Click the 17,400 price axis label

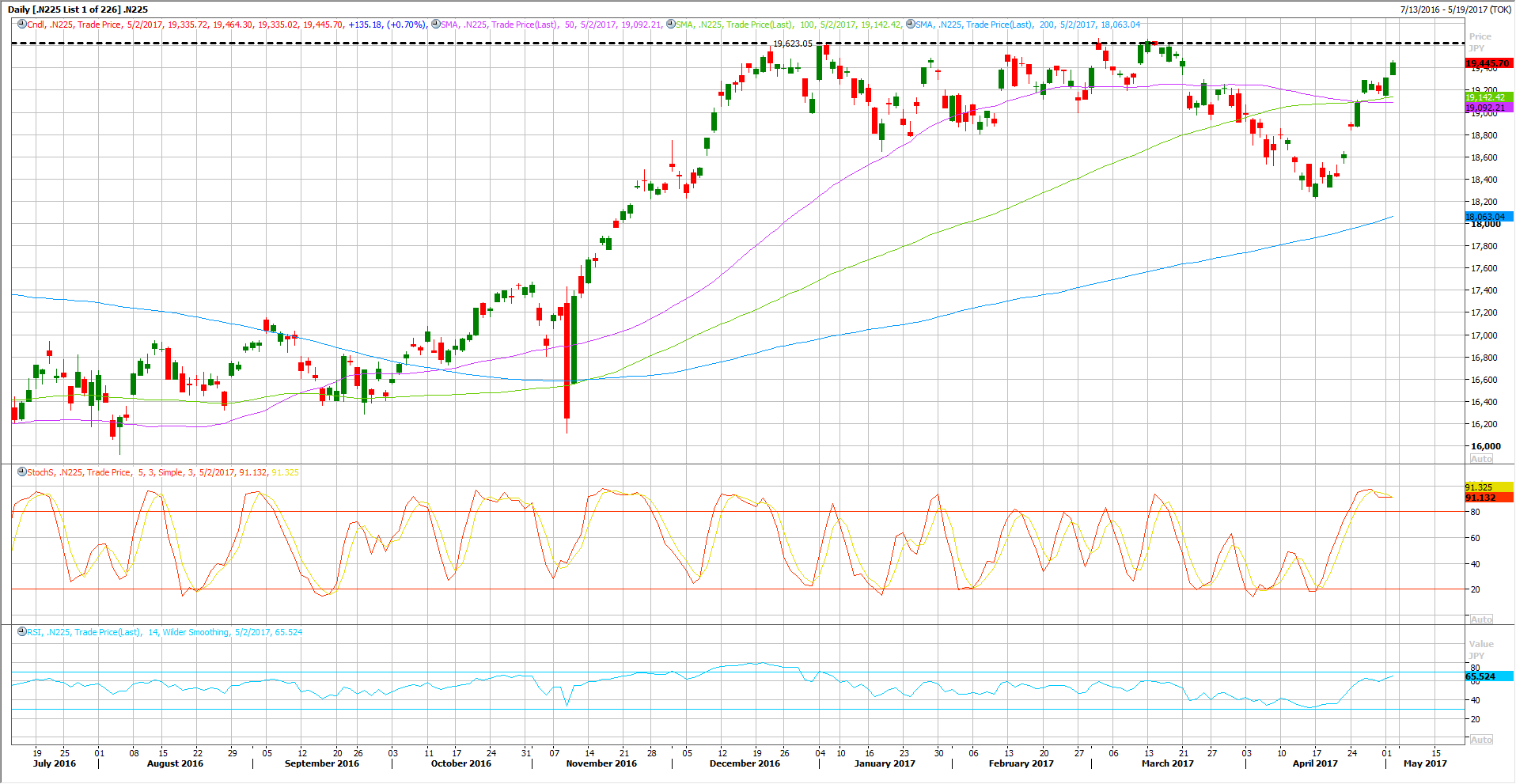(x=1484, y=290)
